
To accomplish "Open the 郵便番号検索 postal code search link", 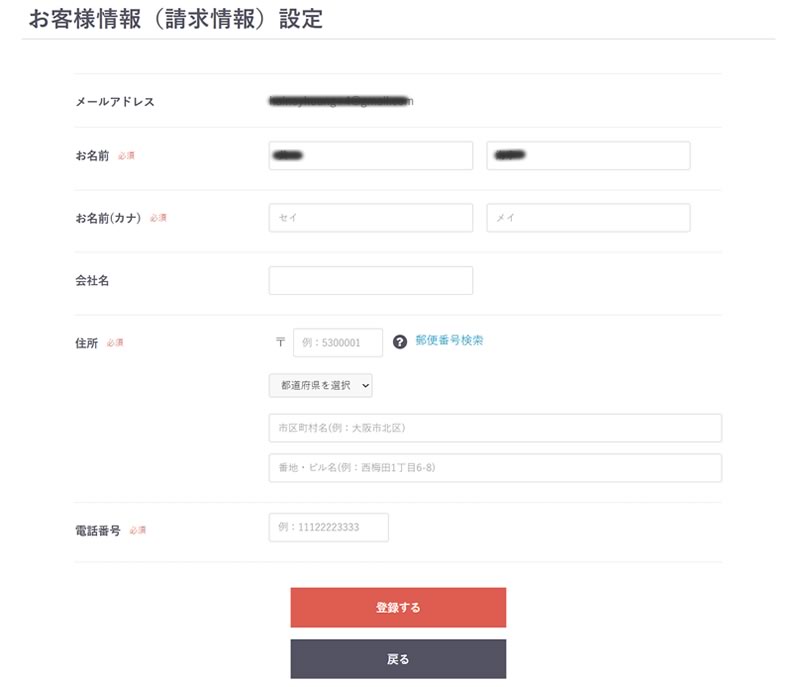I will pyautogui.click(x=449, y=340).
